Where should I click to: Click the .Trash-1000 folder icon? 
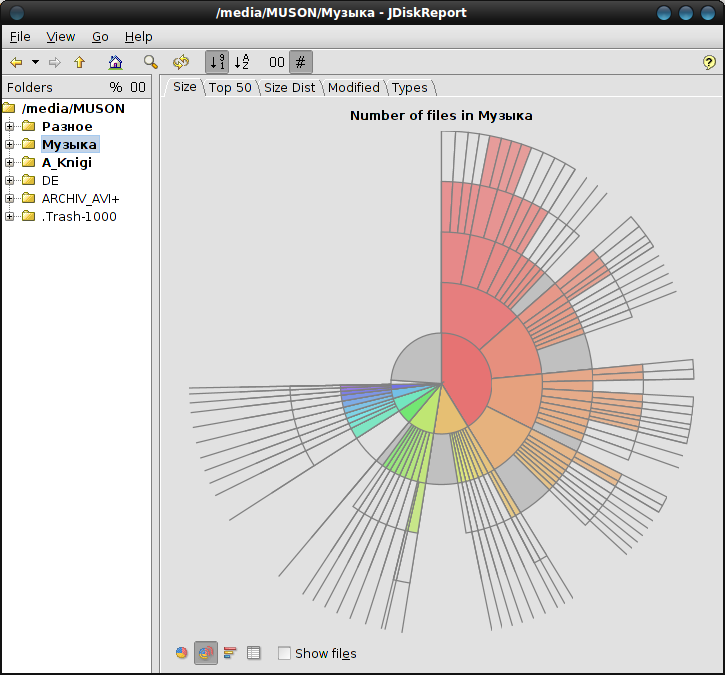pos(28,216)
